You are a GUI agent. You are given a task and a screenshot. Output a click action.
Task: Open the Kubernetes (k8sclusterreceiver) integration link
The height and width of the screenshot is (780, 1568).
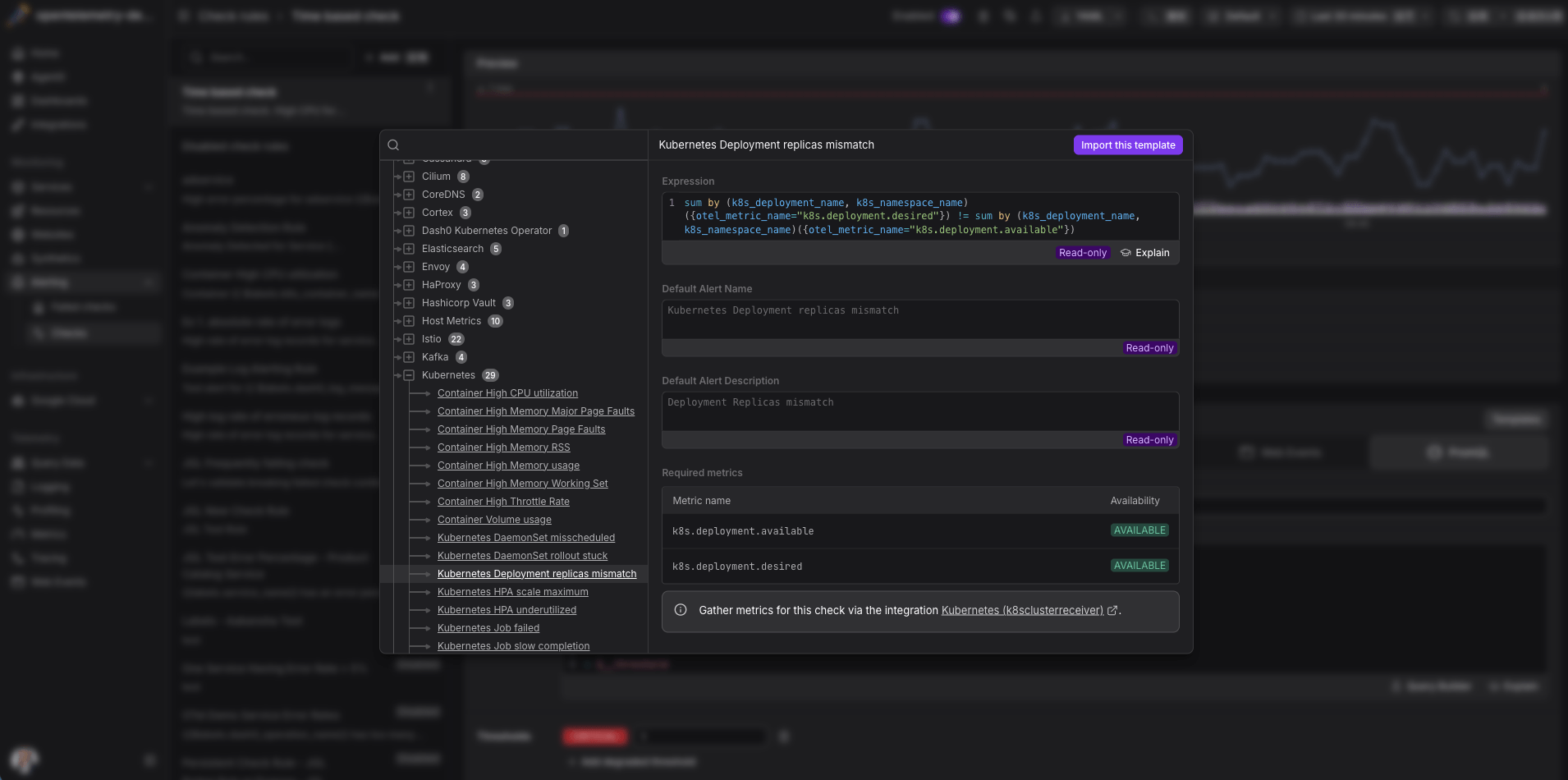(1022, 610)
